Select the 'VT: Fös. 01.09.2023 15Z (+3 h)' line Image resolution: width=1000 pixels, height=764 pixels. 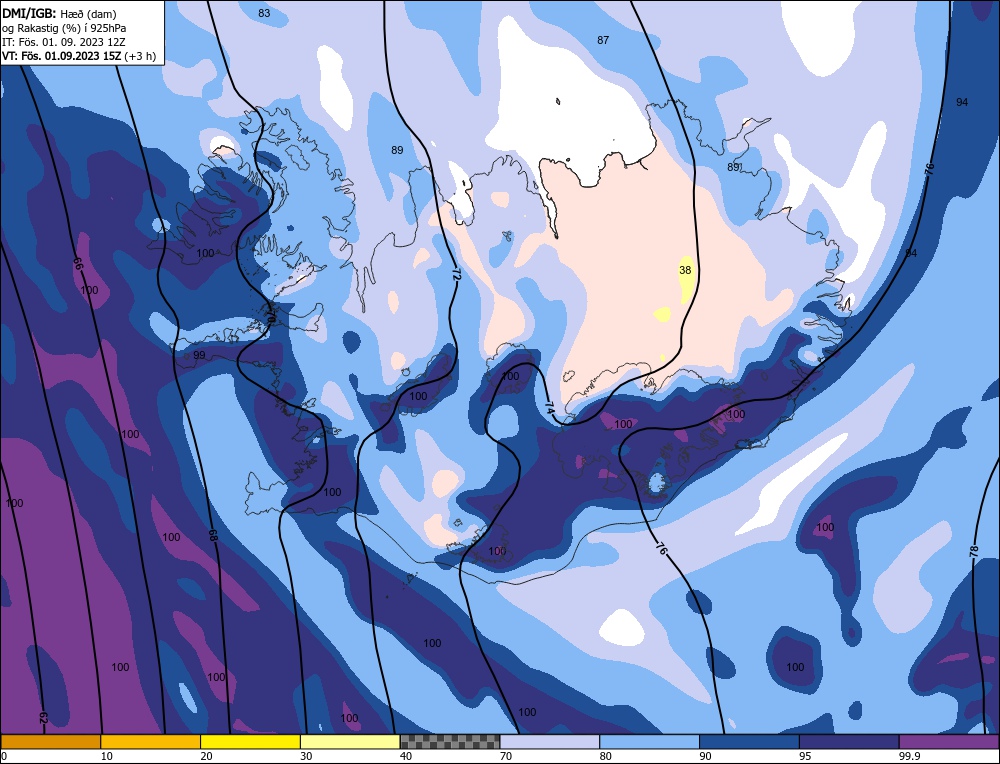click(79, 56)
